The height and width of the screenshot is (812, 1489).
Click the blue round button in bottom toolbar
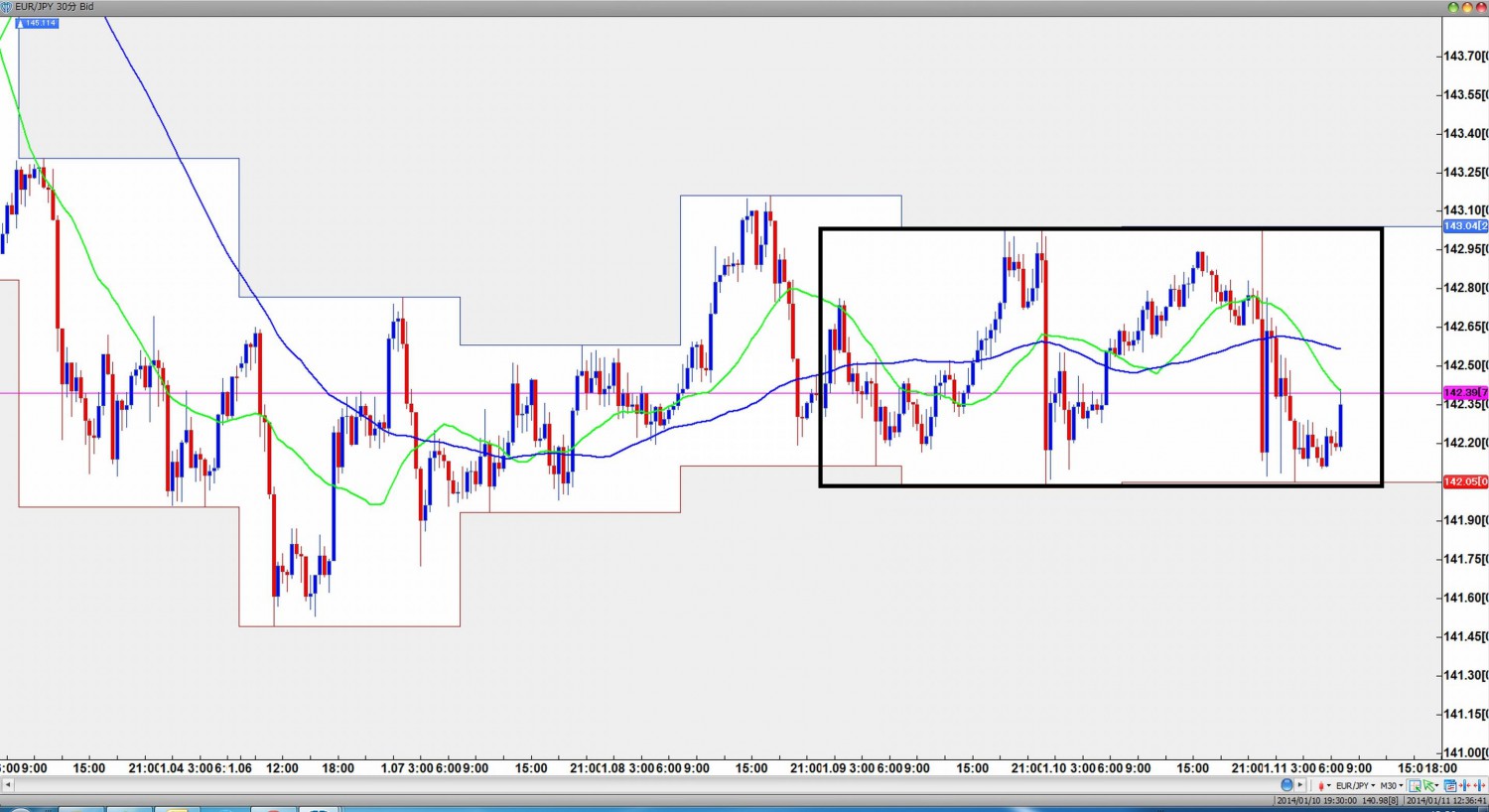coord(1286,785)
